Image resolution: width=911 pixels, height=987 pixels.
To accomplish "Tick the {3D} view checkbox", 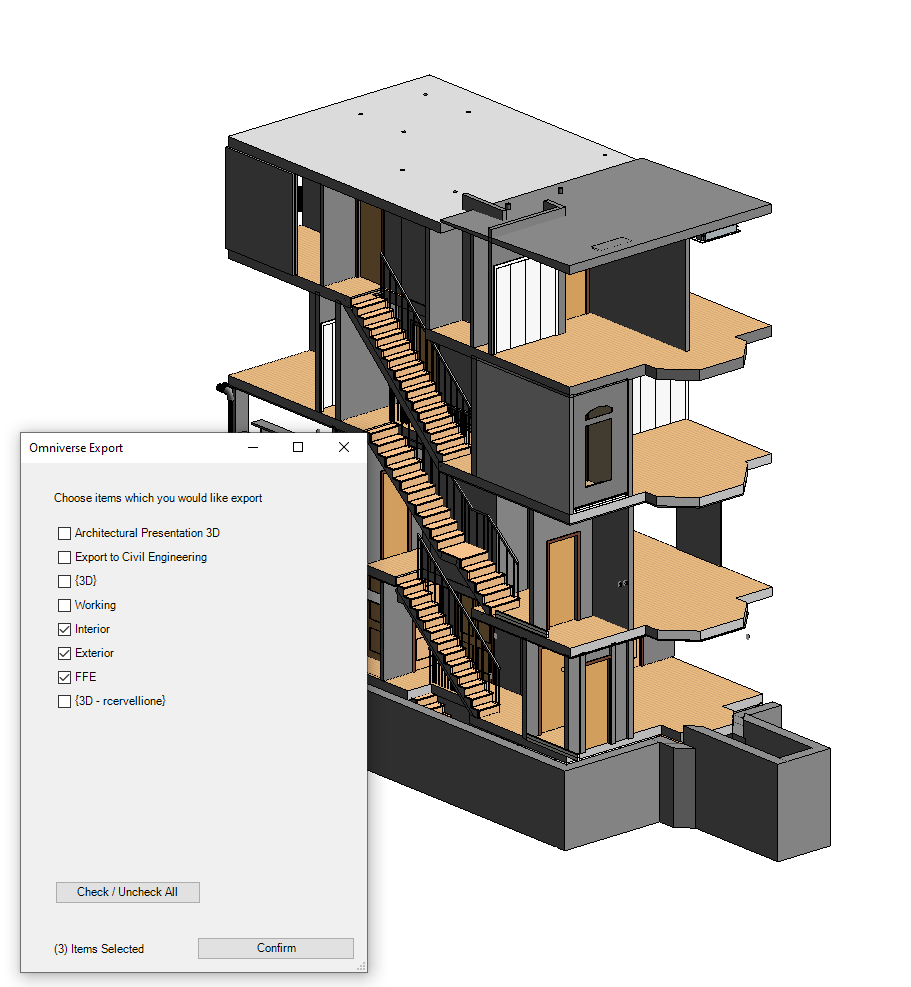I will 64,581.
